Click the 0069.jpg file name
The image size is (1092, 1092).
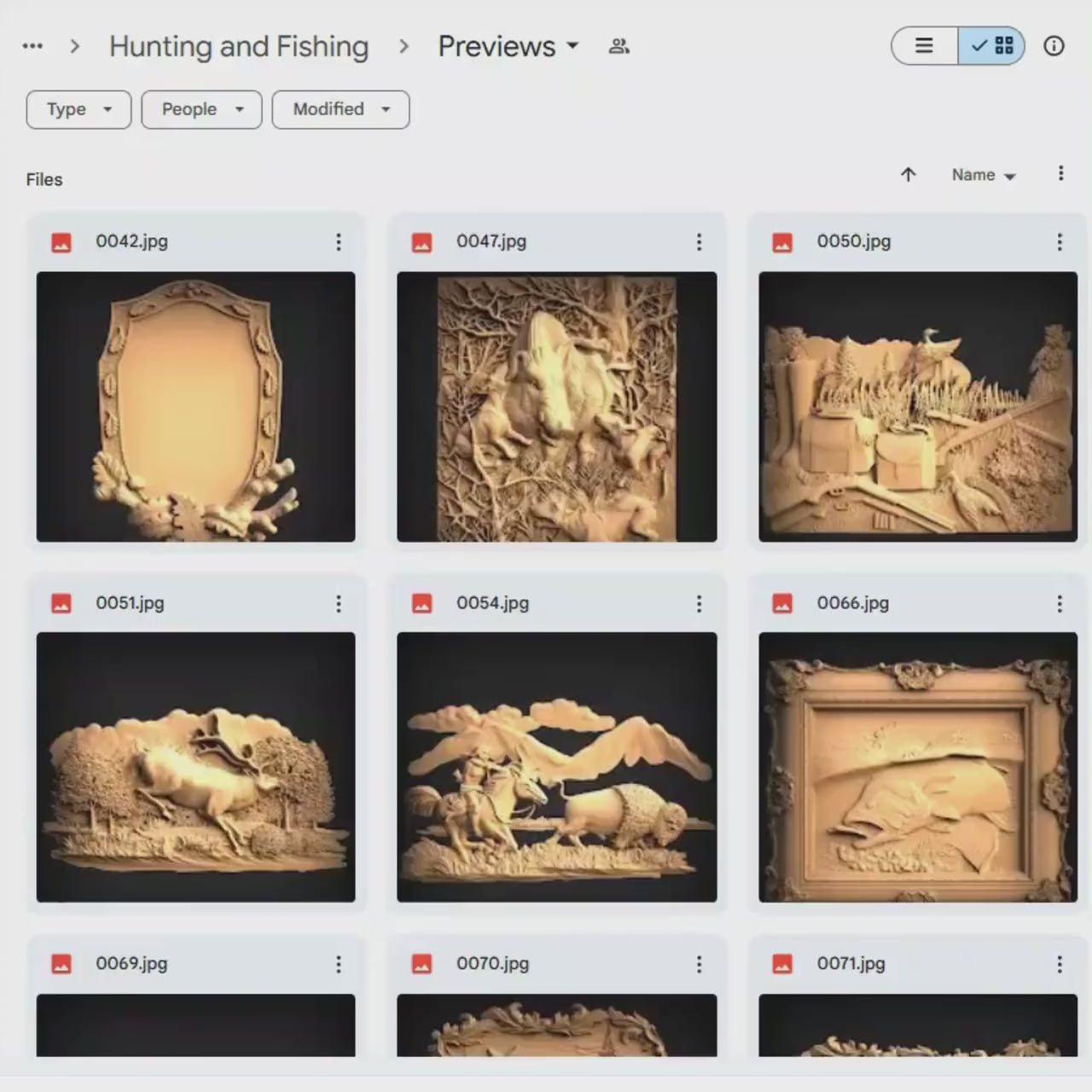pyautogui.click(x=131, y=964)
